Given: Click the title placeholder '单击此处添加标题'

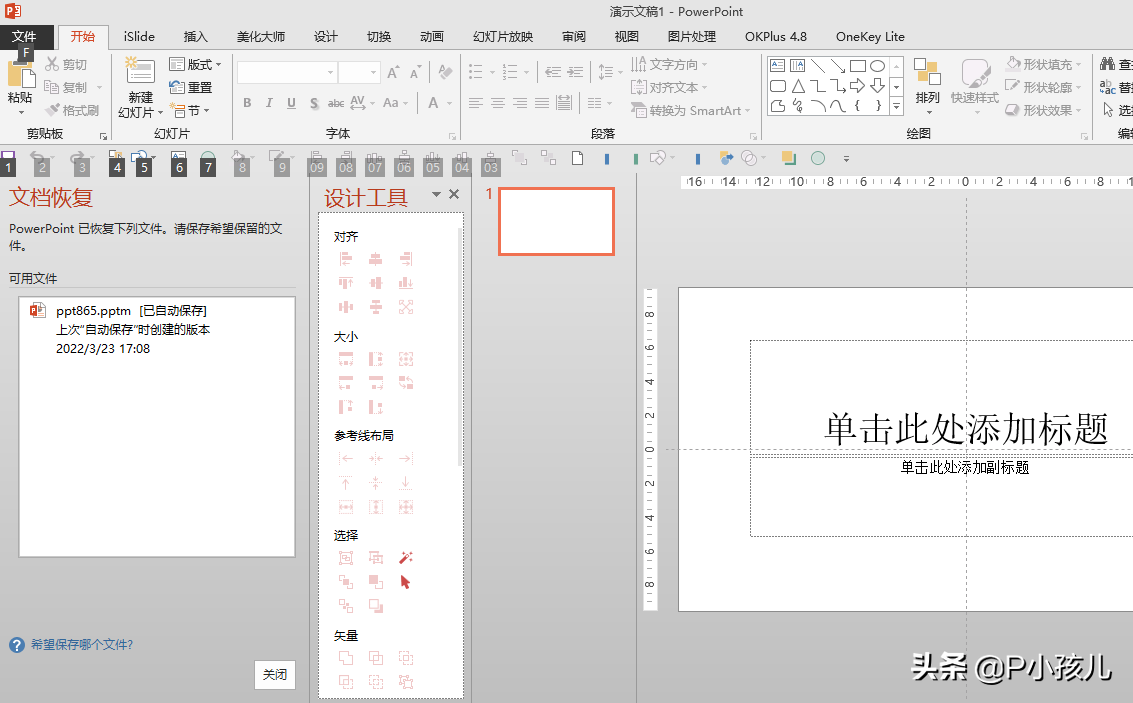Looking at the screenshot, I should pyautogui.click(x=966, y=429).
